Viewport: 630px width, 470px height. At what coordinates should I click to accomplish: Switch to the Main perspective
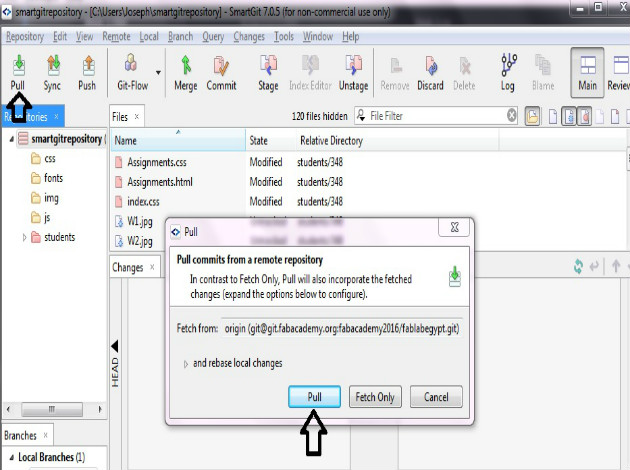(x=587, y=73)
